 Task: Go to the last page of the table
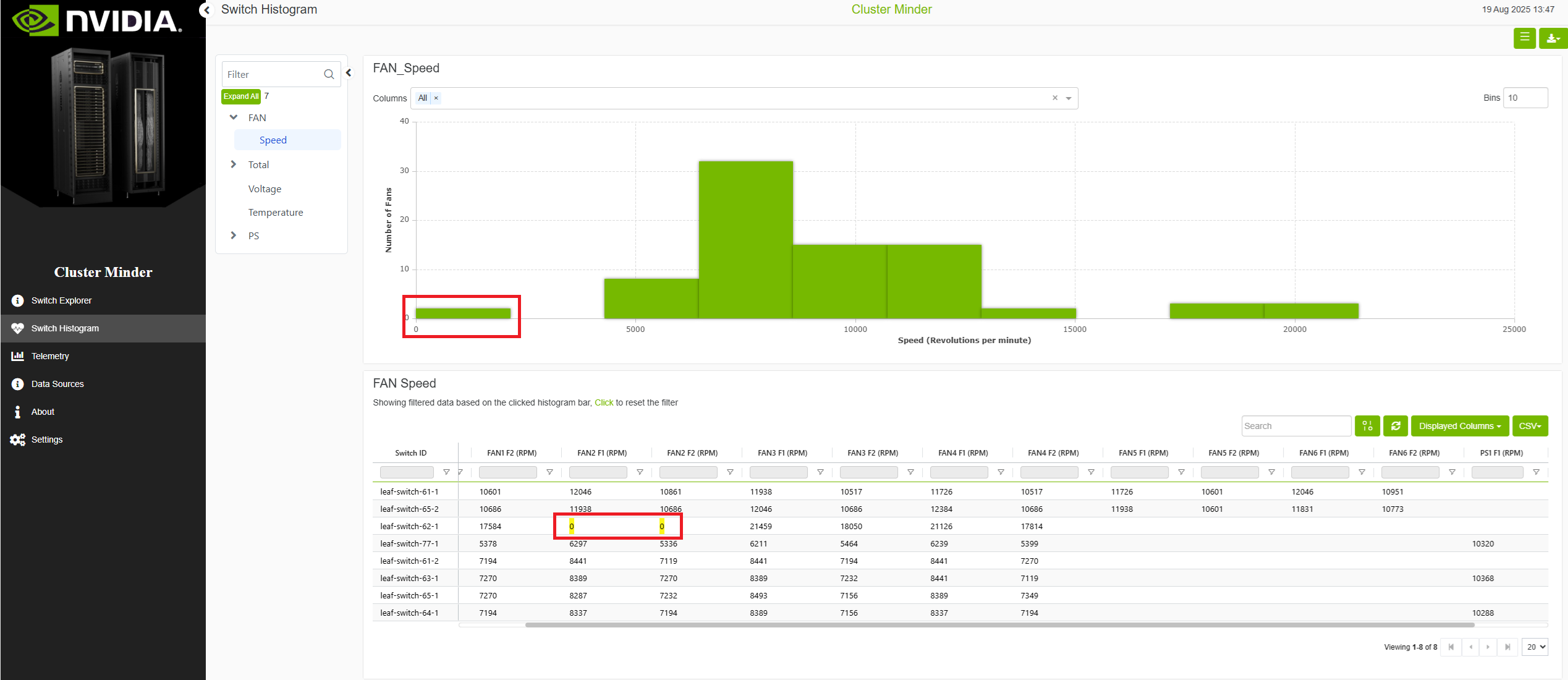[1507, 647]
